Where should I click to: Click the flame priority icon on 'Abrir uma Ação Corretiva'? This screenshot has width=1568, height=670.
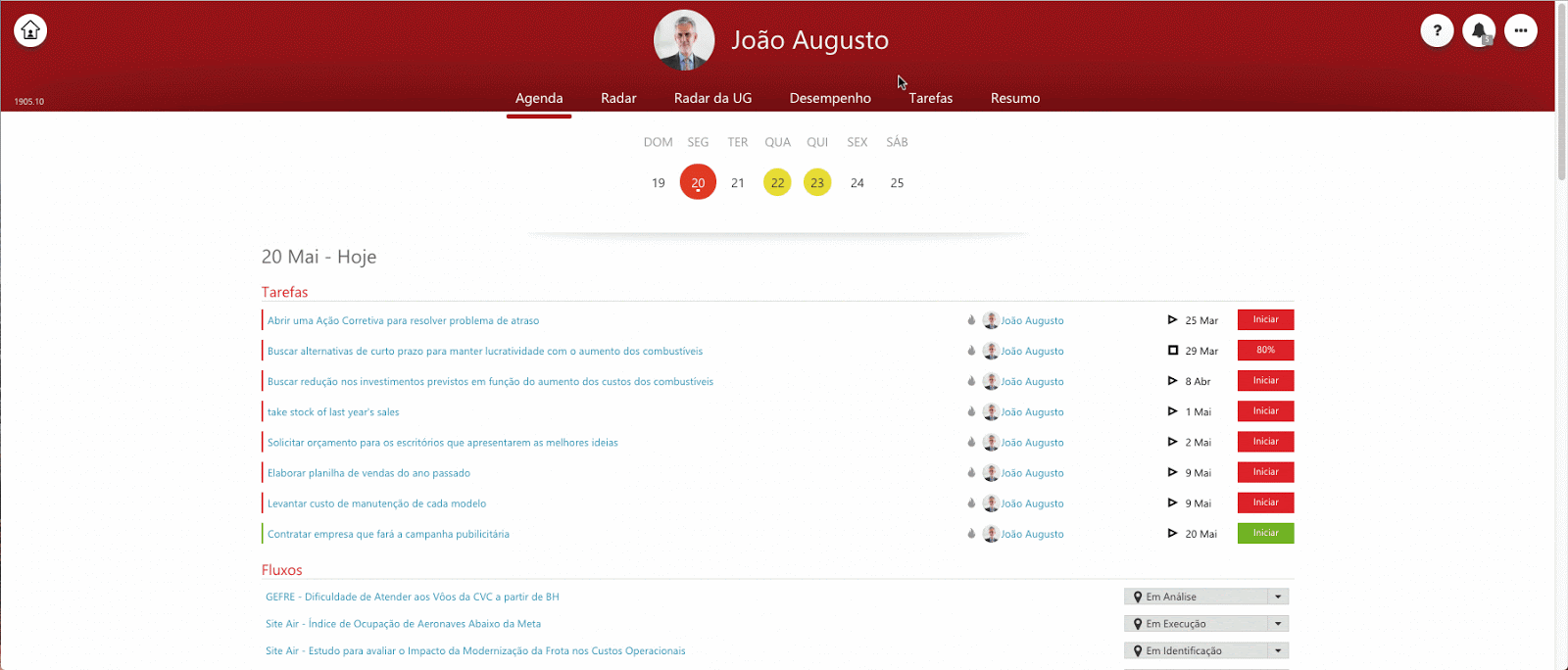pos(971,320)
